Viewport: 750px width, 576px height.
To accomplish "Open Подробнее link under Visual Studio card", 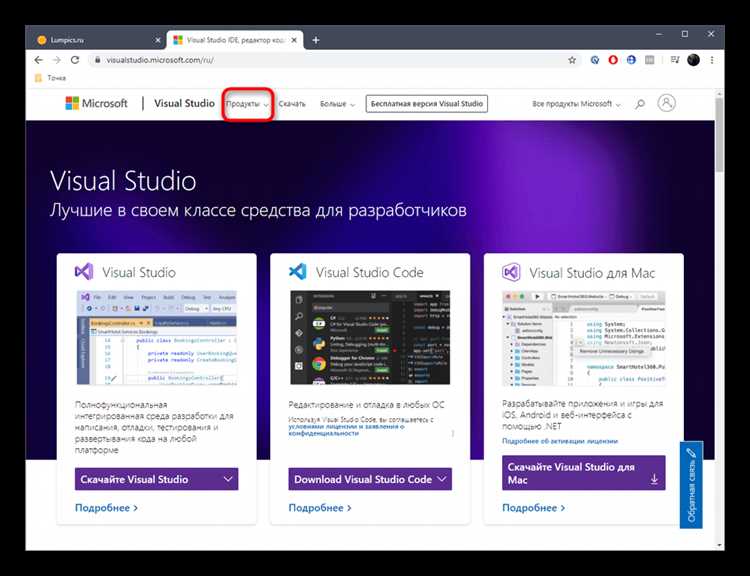I will (x=106, y=508).
